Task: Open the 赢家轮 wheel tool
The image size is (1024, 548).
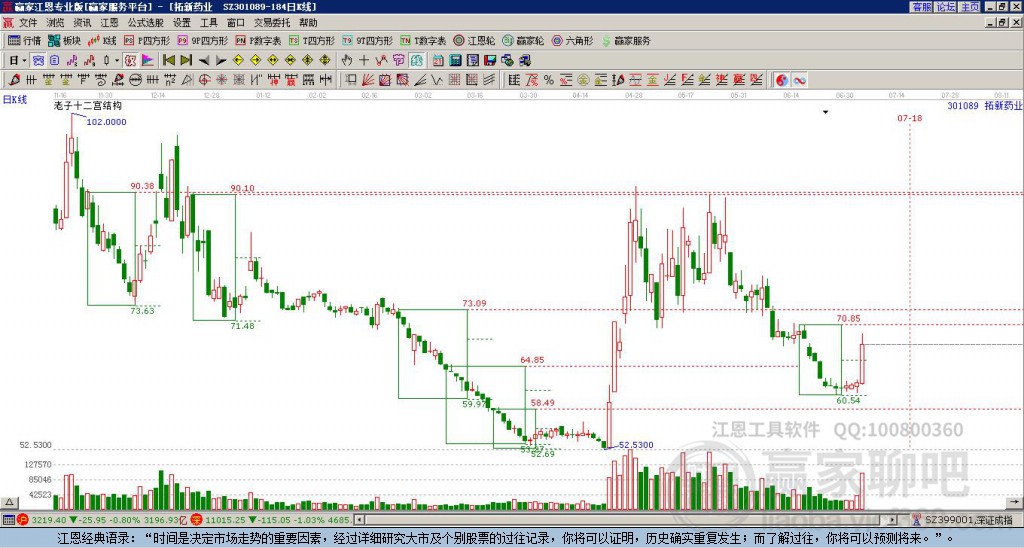Action: point(523,40)
